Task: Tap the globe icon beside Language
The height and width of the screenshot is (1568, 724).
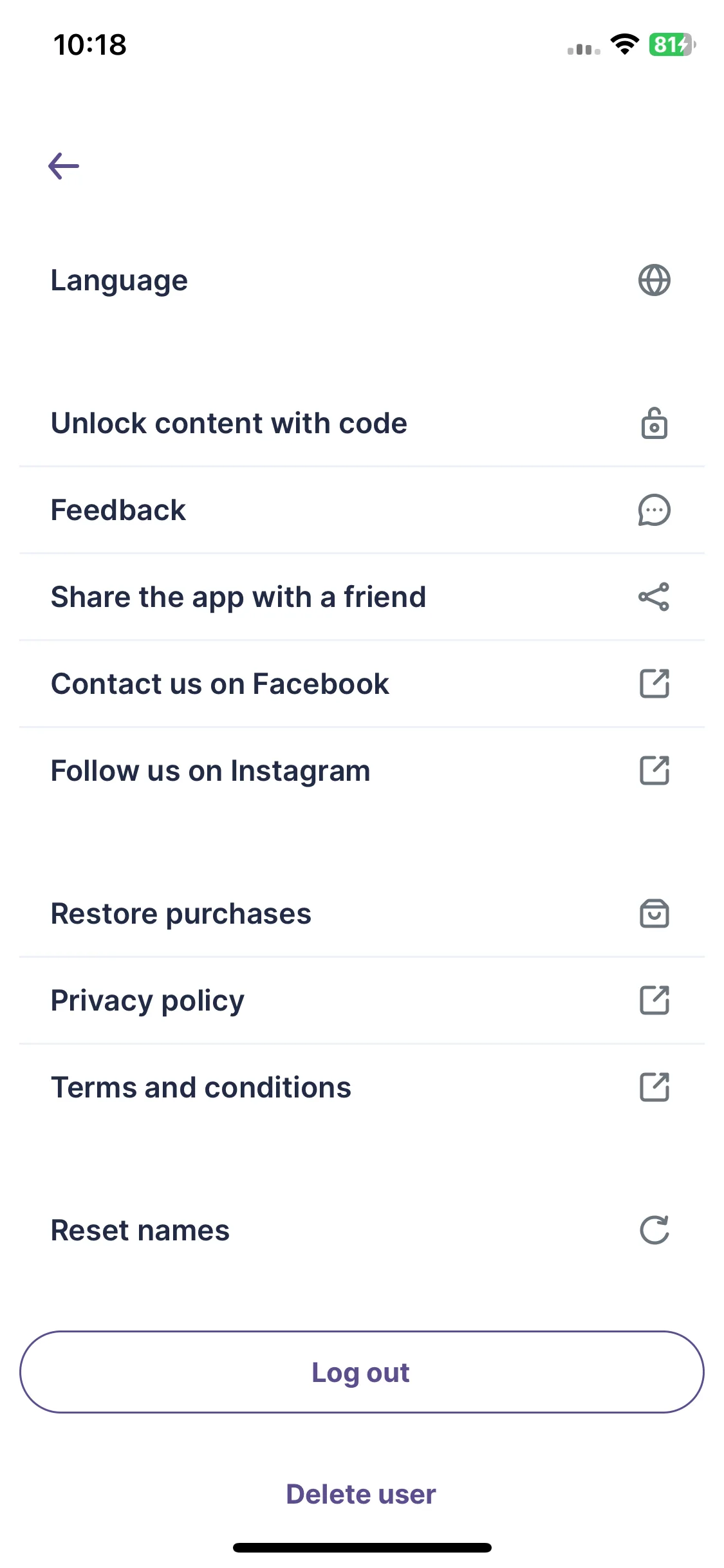Action: [654, 280]
